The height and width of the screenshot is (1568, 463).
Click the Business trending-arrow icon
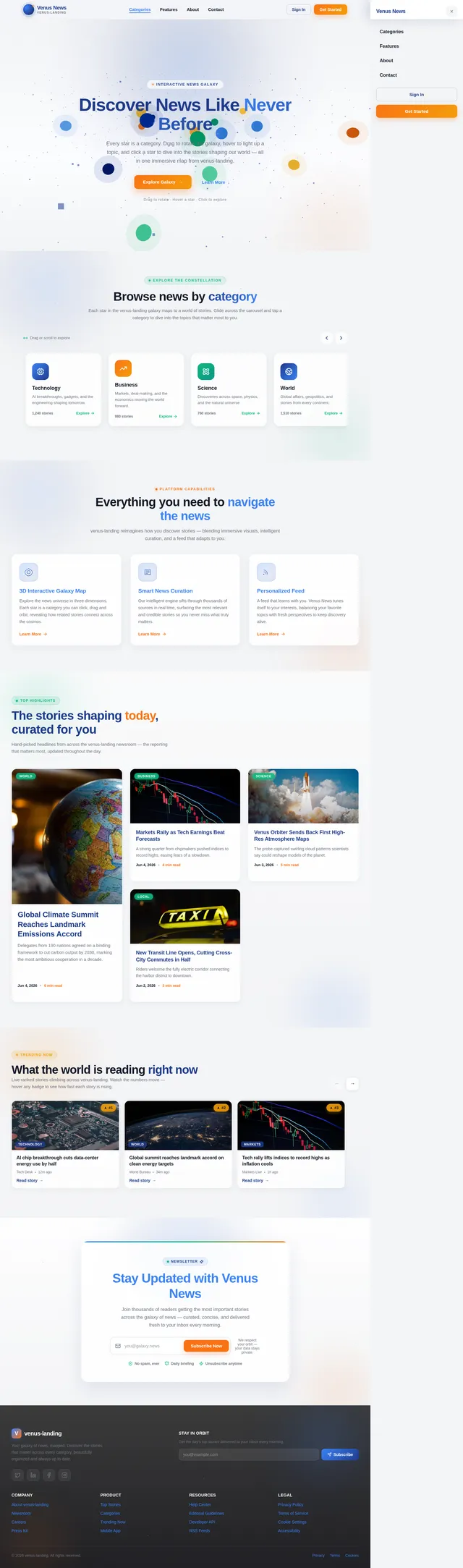point(123,368)
